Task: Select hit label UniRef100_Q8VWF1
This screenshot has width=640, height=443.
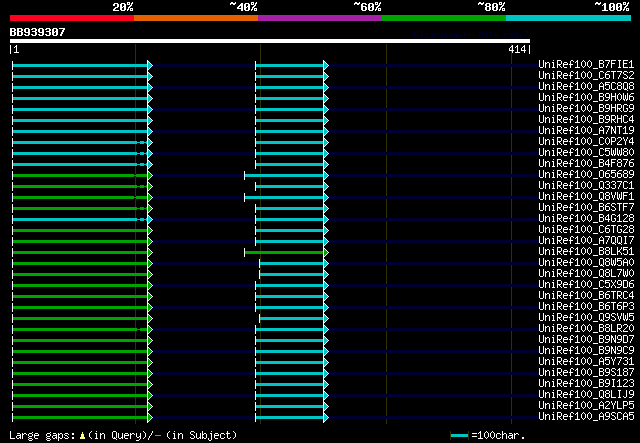Action: [587, 197]
